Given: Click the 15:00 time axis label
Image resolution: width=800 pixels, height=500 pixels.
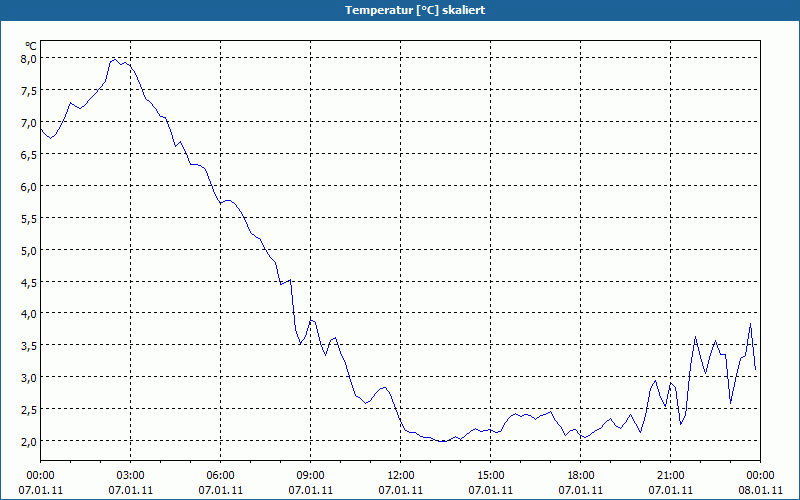Looking at the screenshot, I should (x=491, y=476).
